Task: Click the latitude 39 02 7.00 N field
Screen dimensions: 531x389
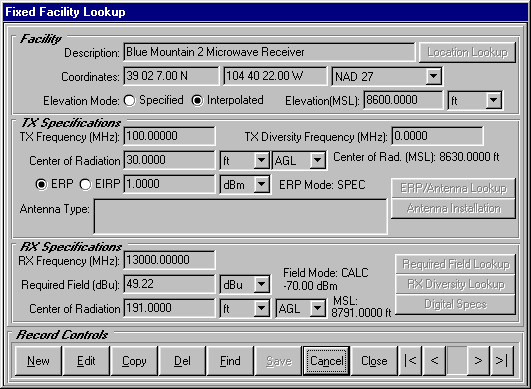Action: (x=171, y=76)
